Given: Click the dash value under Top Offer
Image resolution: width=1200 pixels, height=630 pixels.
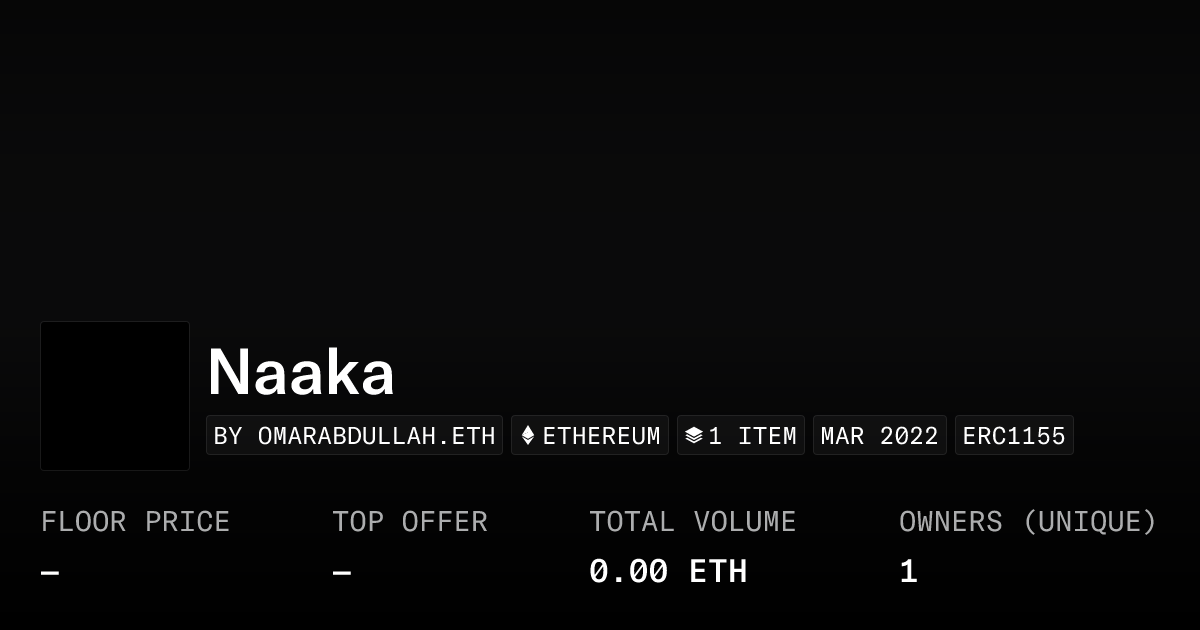Looking at the screenshot, I should pyautogui.click(x=342, y=573).
